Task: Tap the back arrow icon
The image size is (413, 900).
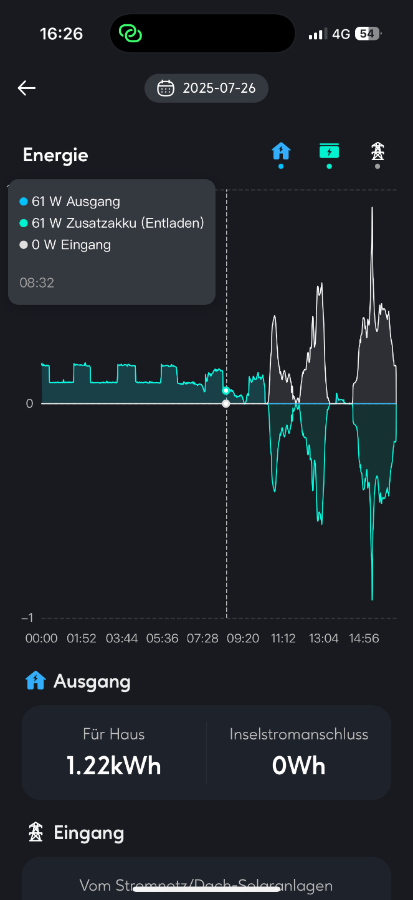Action: [26, 88]
